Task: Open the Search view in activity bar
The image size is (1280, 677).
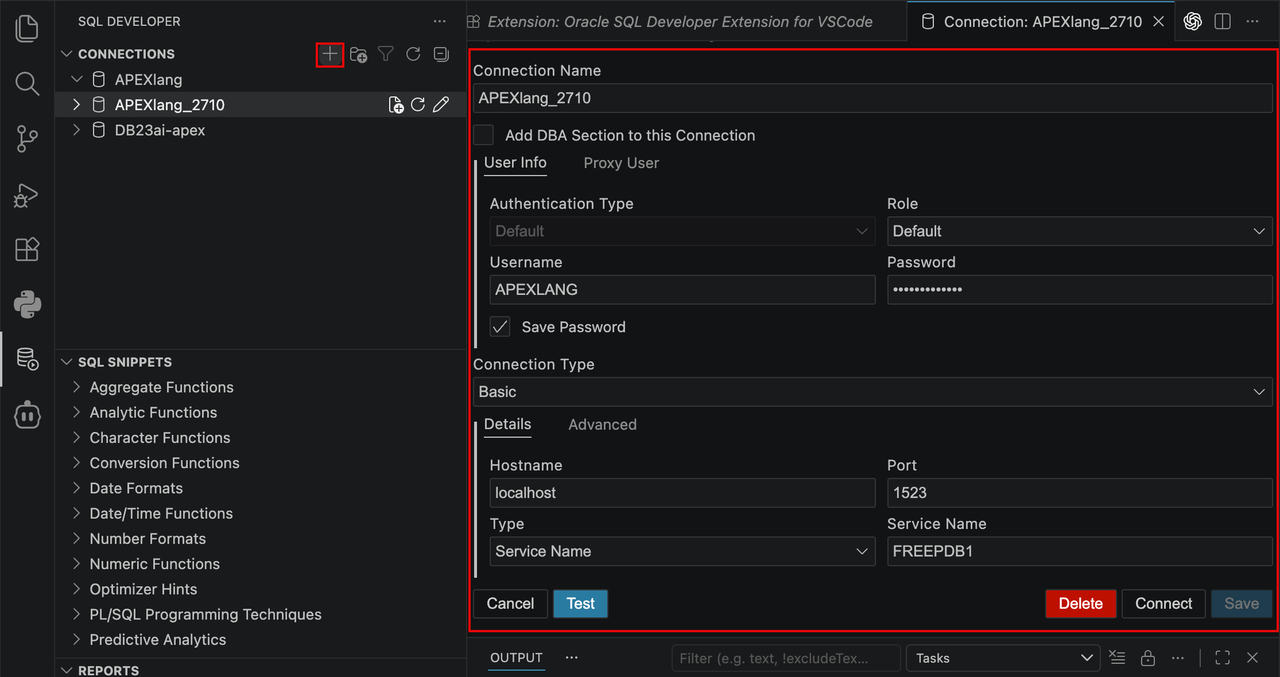Action: point(27,83)
